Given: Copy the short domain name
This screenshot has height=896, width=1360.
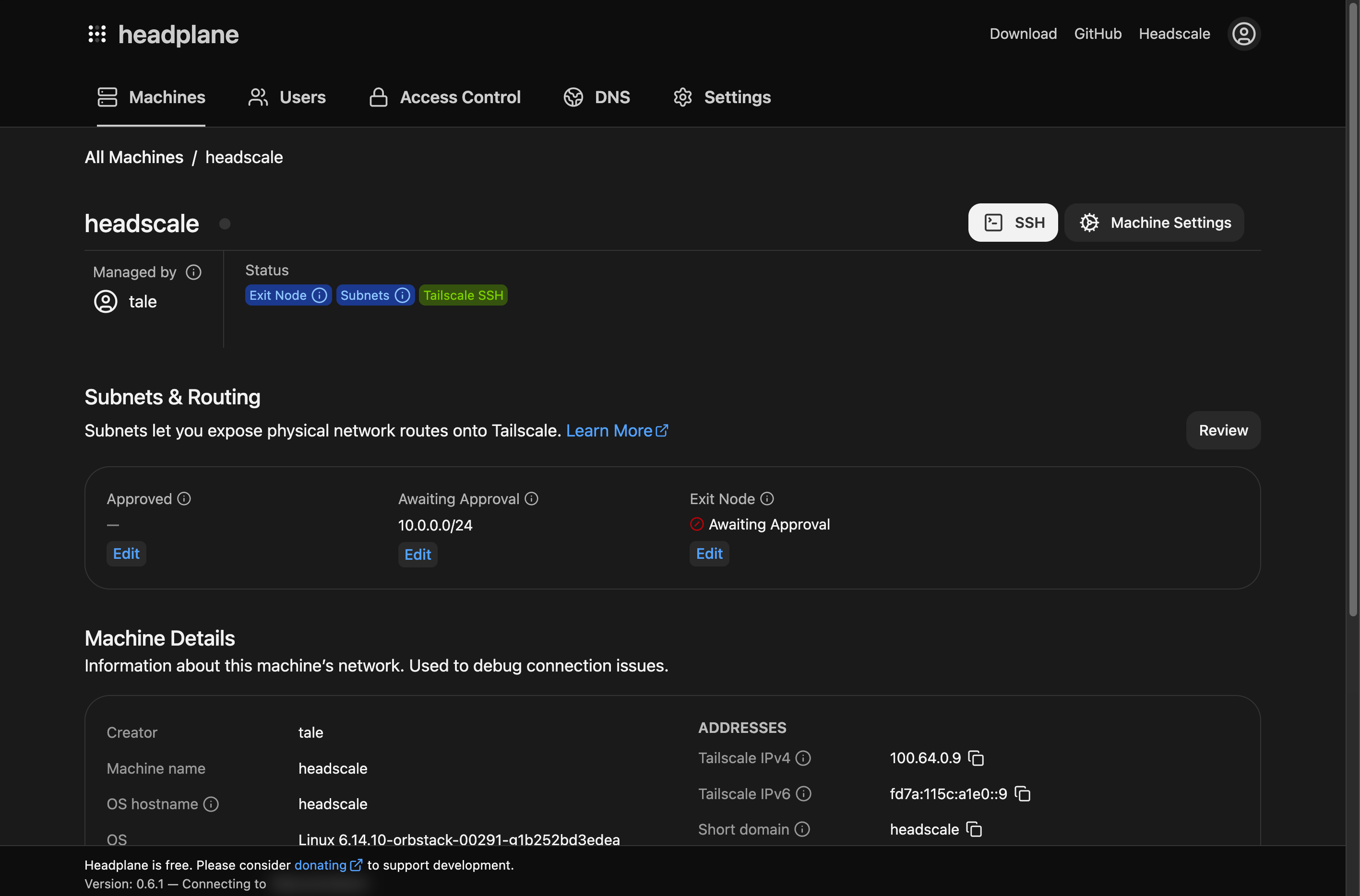Looking at the screenshot, I should coord(974,829).
